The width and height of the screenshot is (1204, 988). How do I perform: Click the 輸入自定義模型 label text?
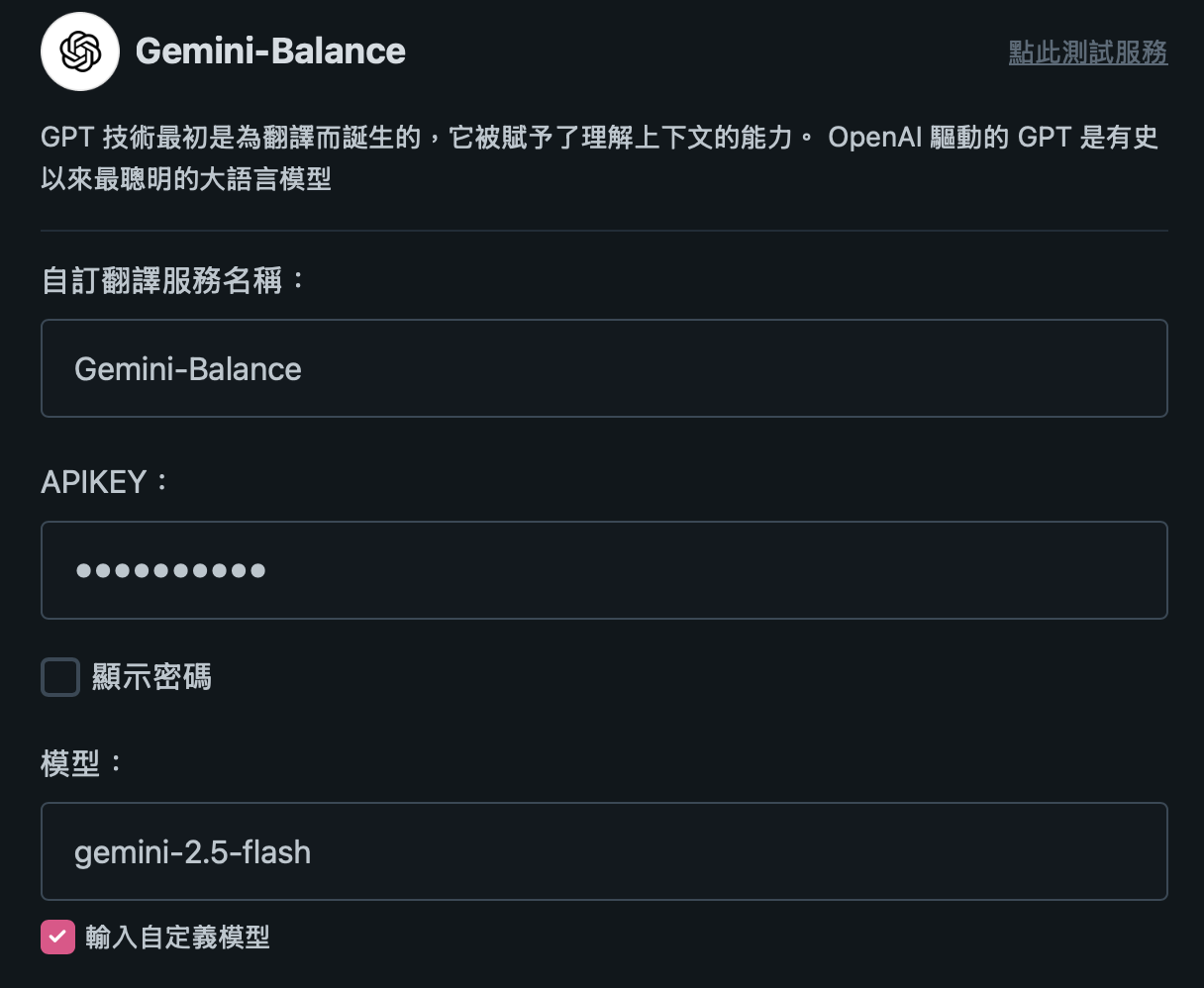click(178, 937)
